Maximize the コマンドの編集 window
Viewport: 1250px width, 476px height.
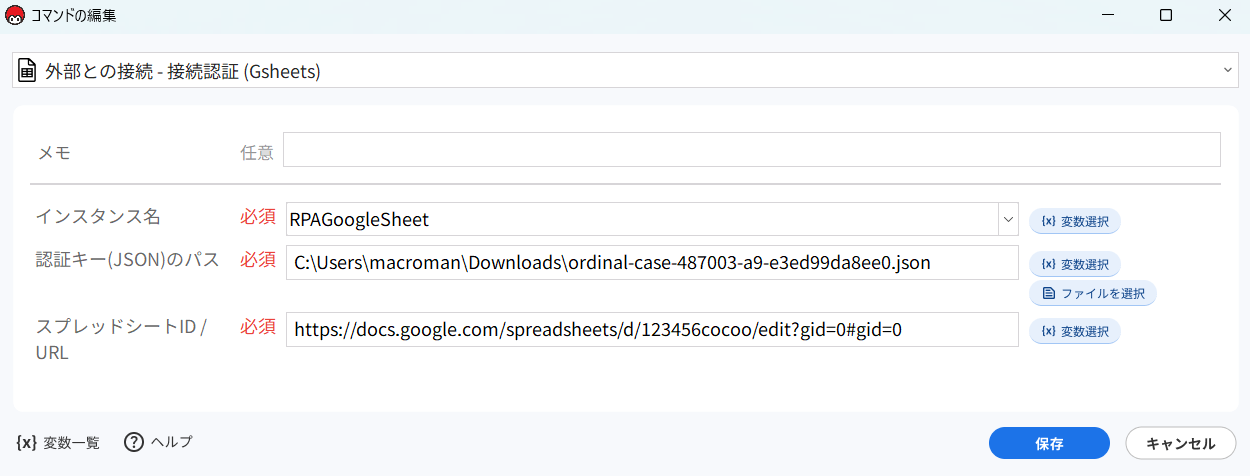(x=1166, y=15)
